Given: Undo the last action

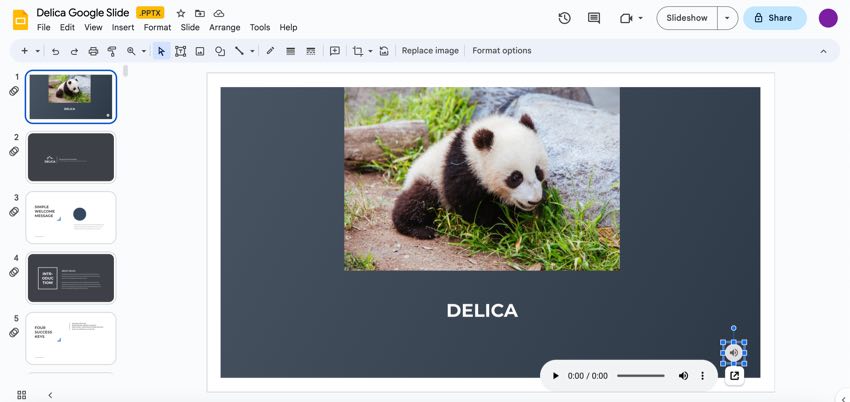Looking at the screenshot, I should (x=55, y=51).
